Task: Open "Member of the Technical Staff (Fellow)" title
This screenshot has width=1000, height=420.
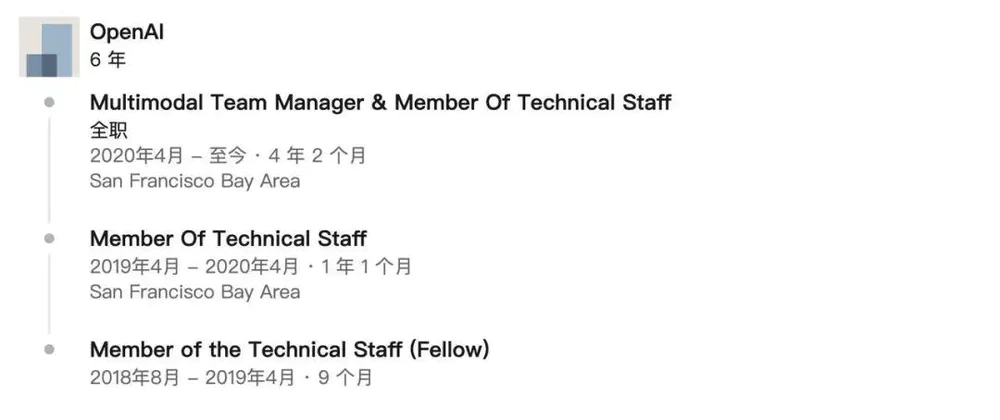Action: tap(289, 350)
